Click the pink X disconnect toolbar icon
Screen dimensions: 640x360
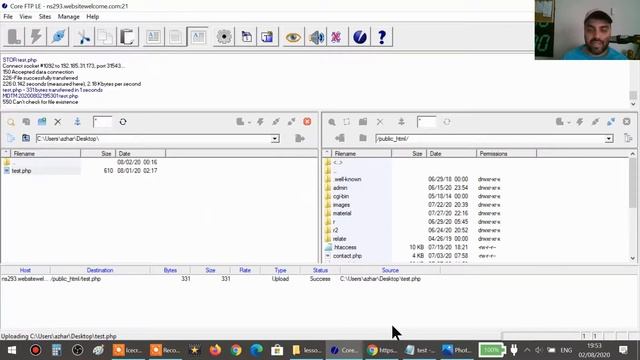[336, 37]
